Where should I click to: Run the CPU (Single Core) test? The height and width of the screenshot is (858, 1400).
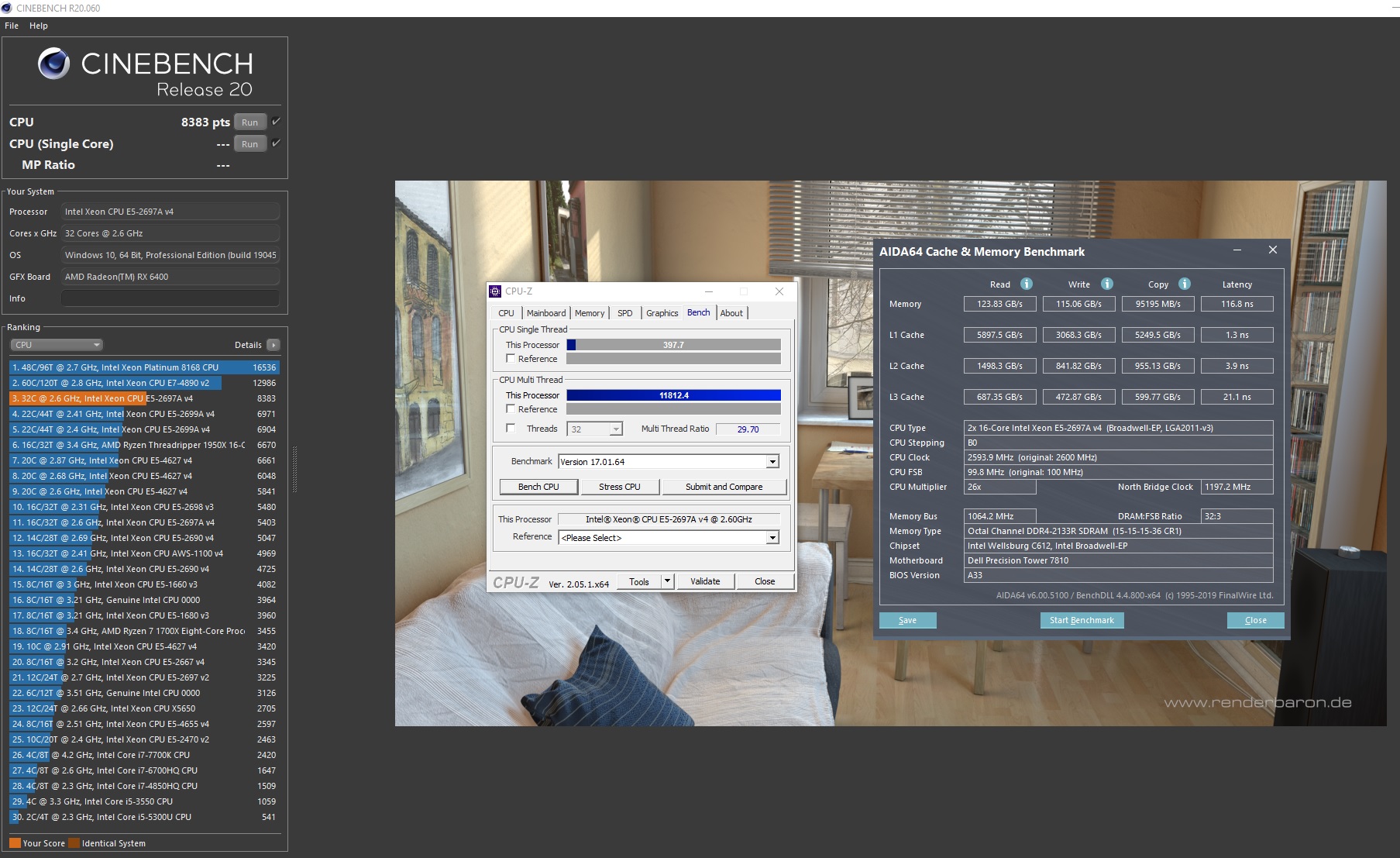coord(249,144)
